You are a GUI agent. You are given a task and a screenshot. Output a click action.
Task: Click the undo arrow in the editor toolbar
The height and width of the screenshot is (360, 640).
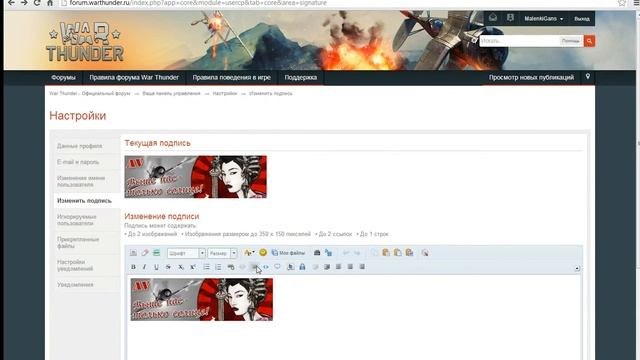(x=346, y=253)
